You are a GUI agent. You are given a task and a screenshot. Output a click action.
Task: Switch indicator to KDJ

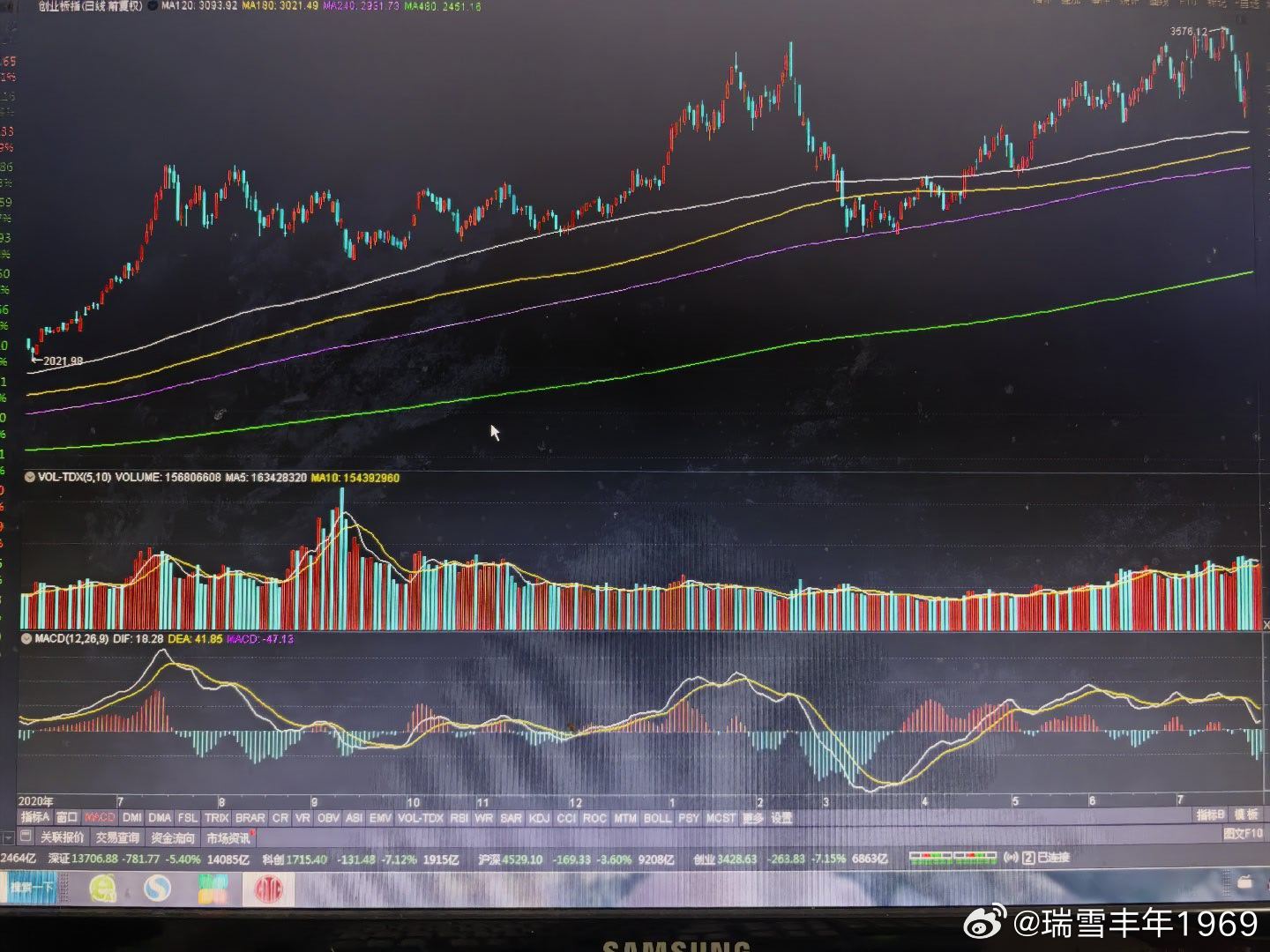click(540, 817)
